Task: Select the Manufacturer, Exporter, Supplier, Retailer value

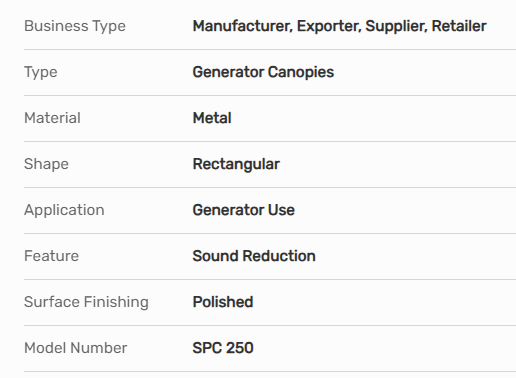Action: tap(340, 26)
